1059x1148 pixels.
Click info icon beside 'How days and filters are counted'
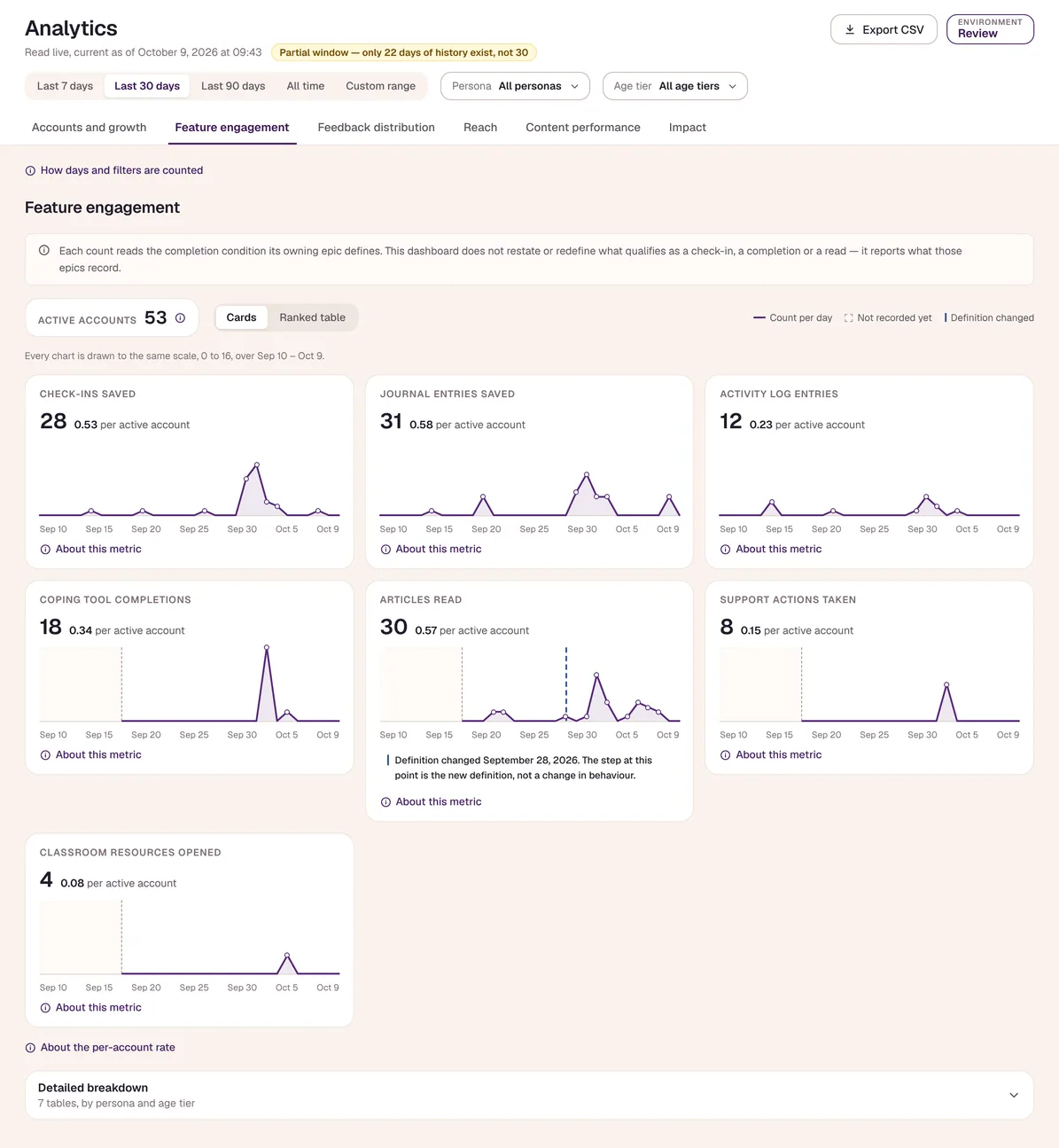30,170
